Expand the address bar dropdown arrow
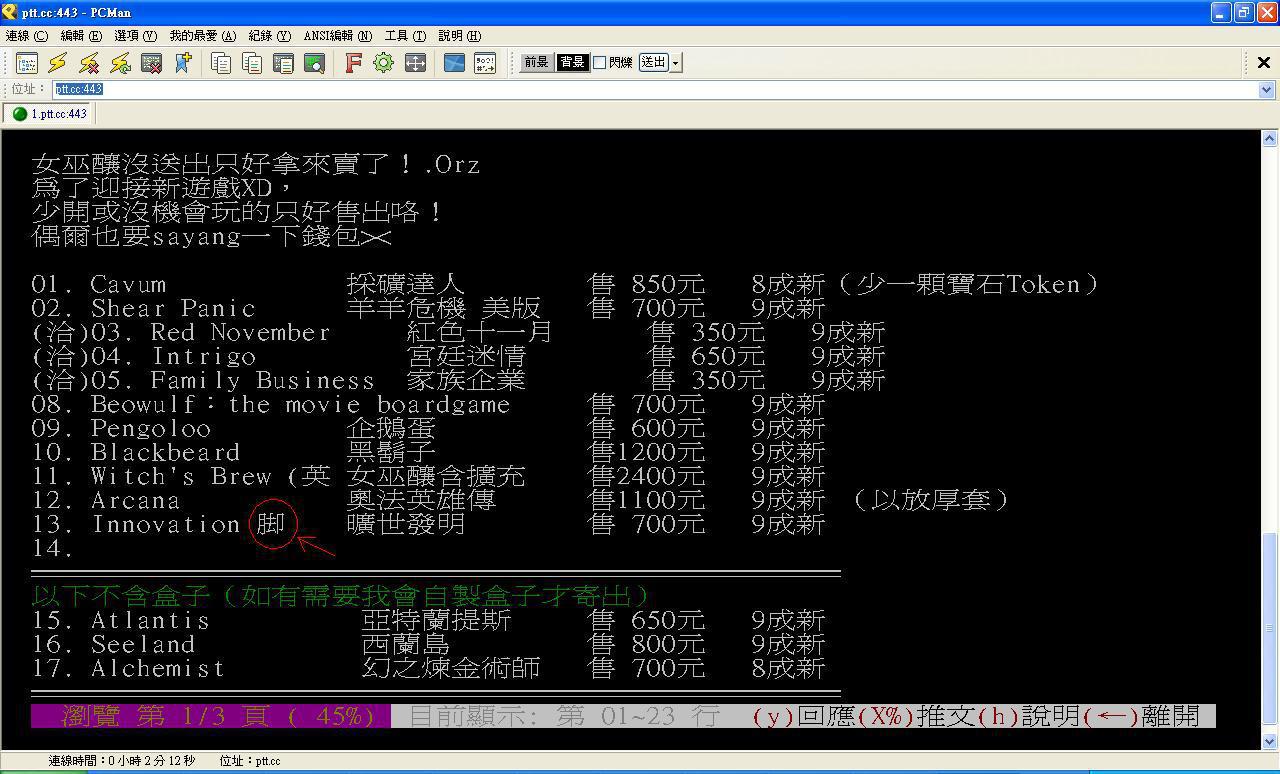This screenshot has width=1280, height=774. pos(1268,90)
